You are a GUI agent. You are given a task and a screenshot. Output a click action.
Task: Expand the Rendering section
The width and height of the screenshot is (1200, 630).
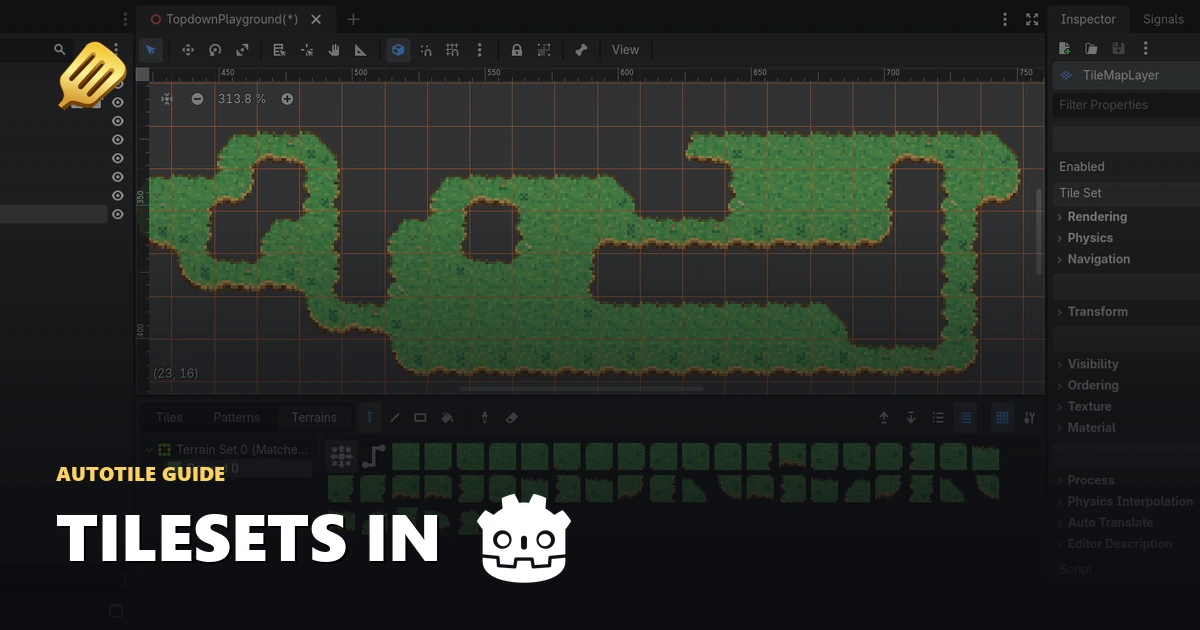(1097, 217)
